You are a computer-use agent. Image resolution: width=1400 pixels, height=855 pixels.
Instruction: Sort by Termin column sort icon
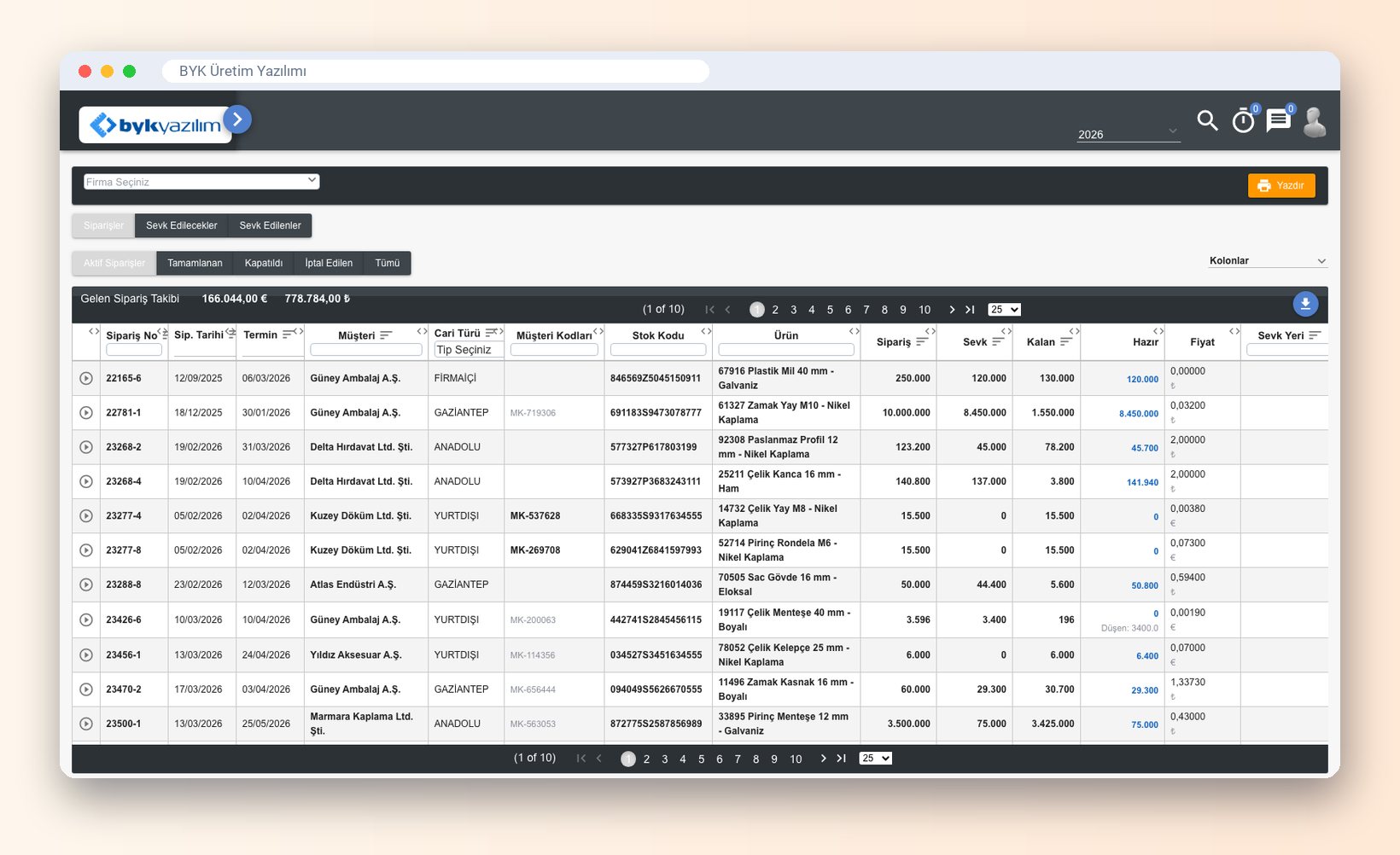[288, 334]
